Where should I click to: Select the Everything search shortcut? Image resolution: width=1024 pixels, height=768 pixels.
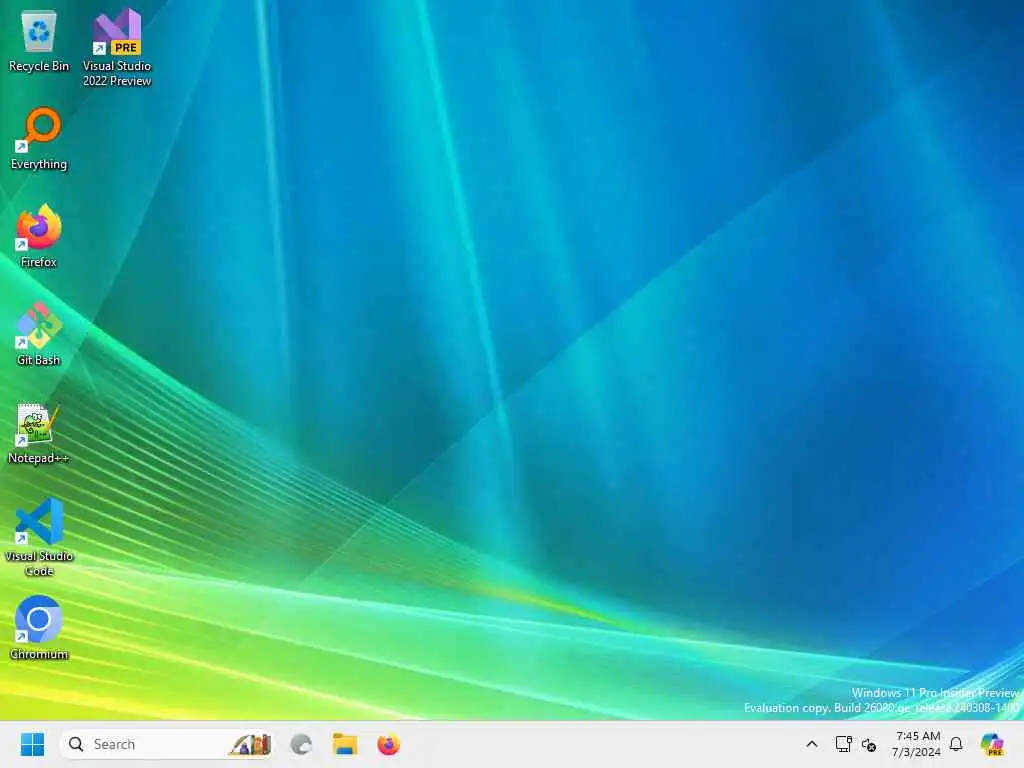click(39, 138)
